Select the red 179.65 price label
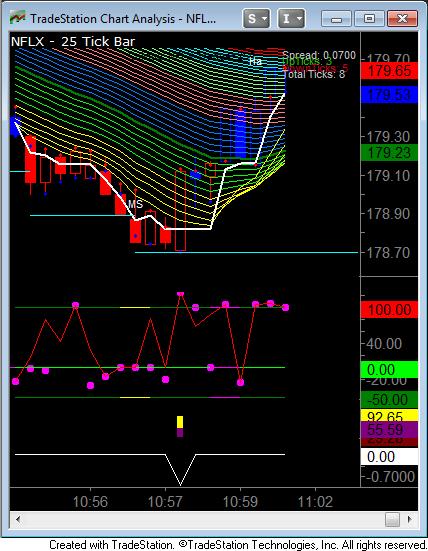 [x=389, y=71]
